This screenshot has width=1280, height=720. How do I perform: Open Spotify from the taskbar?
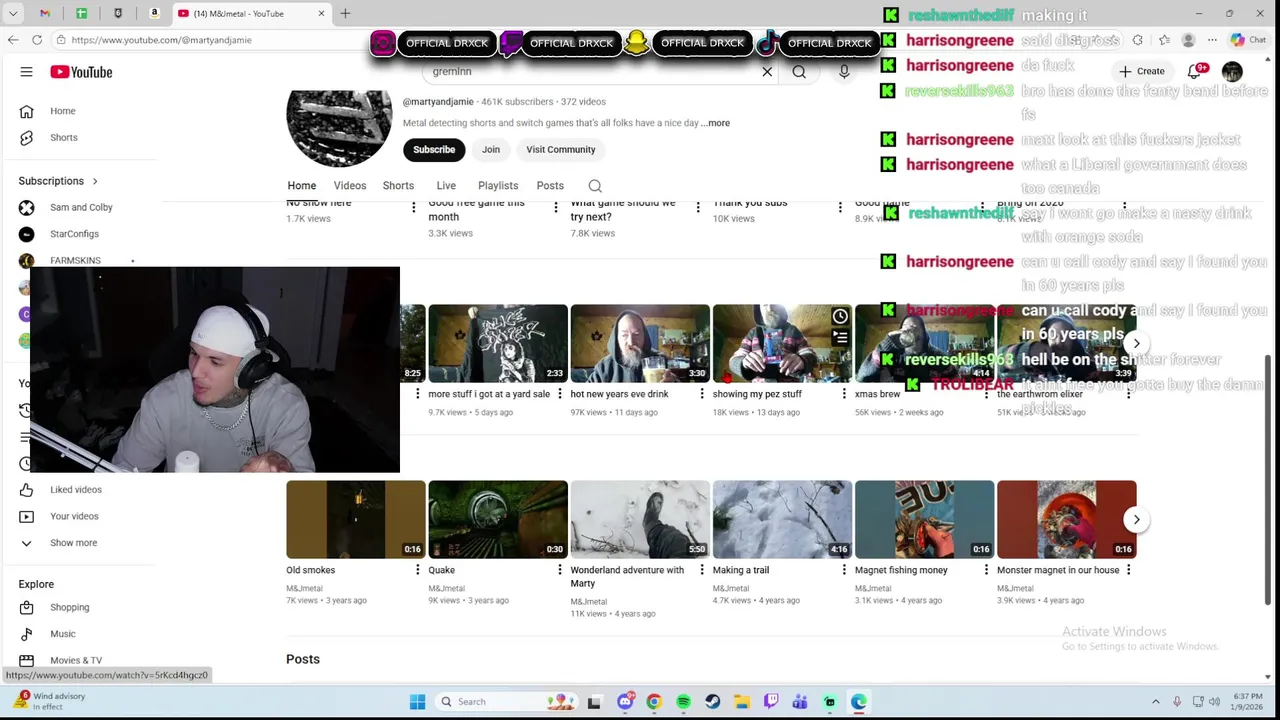tap(683, 702)
